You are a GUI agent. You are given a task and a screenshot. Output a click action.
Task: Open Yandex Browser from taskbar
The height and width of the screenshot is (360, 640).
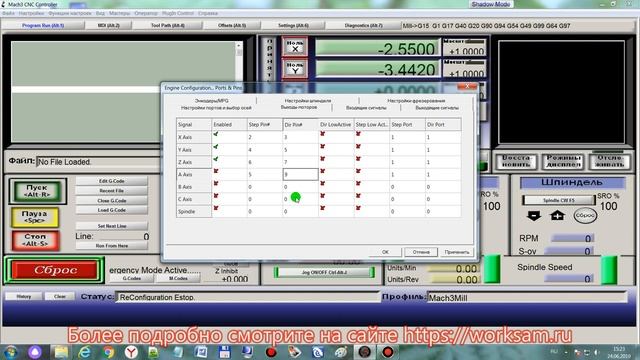(x=131, y=352)
